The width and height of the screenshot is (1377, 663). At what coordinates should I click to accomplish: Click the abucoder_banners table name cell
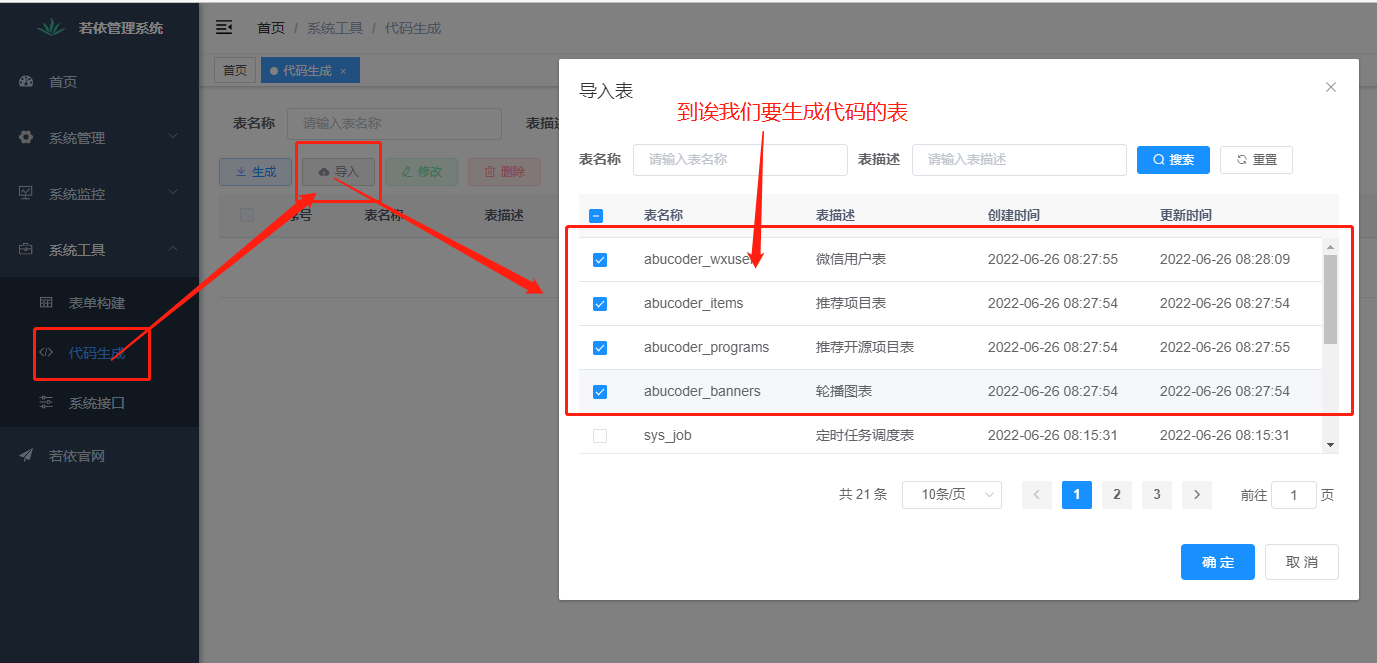[702, 392]
